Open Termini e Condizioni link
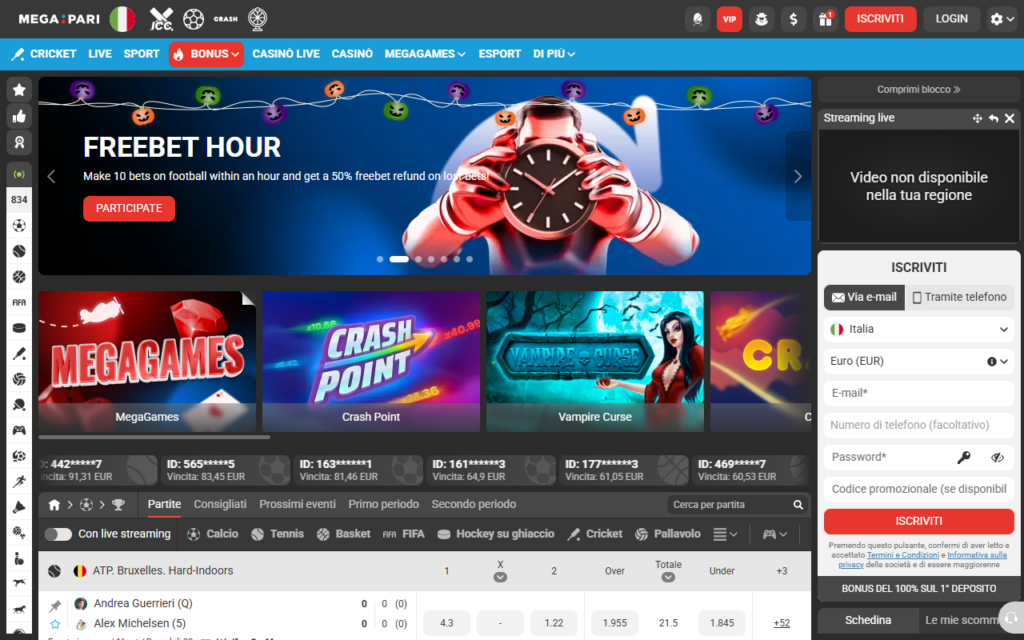This screenshot has width=1024, height=640. point(903,555)
